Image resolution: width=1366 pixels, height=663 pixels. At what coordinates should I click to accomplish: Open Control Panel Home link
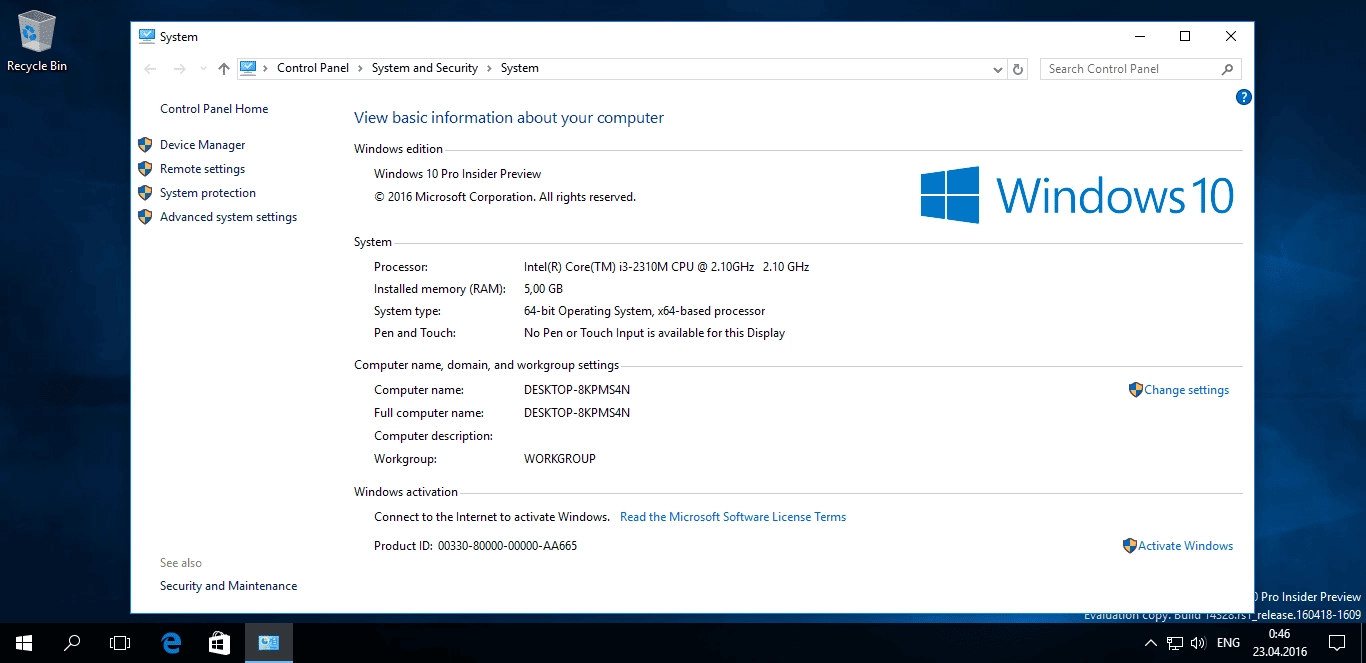214,109
